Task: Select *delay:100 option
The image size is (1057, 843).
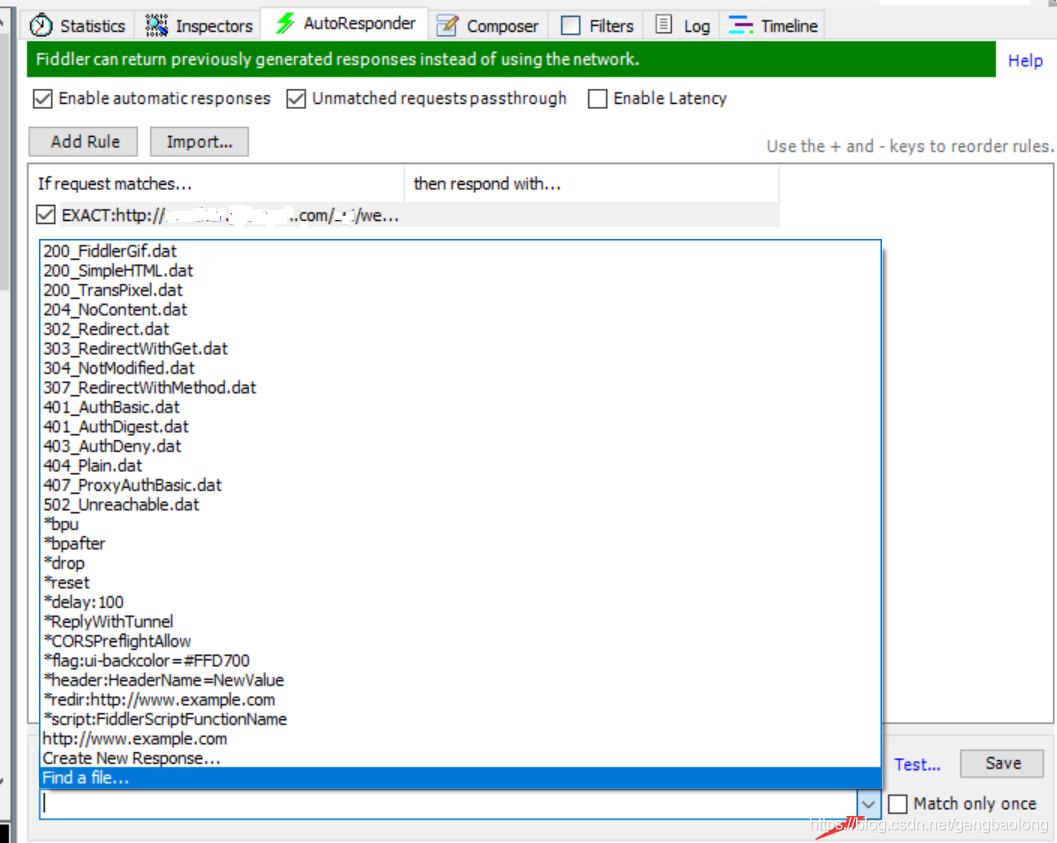Action: (x=460, y=602)
